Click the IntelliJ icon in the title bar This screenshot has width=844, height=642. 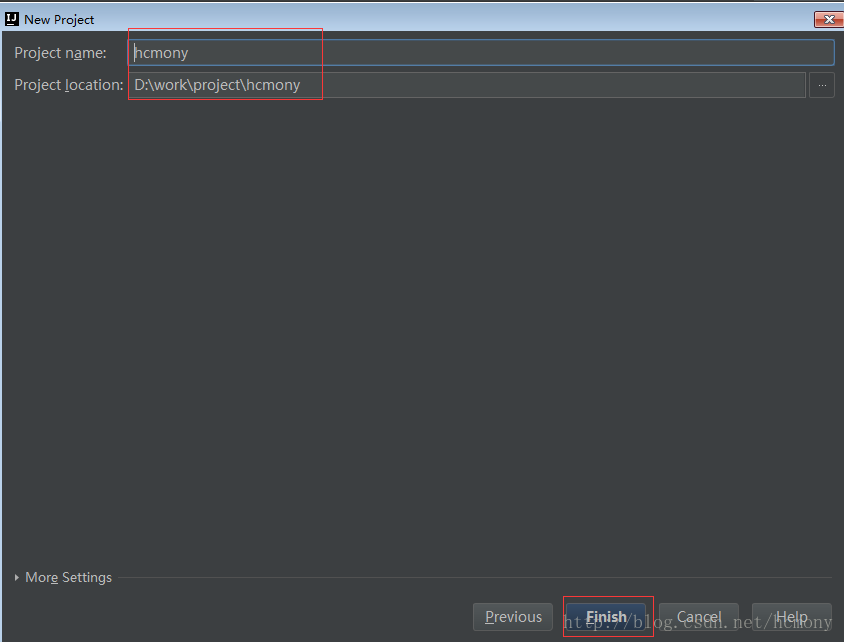[x=11, y=19]
